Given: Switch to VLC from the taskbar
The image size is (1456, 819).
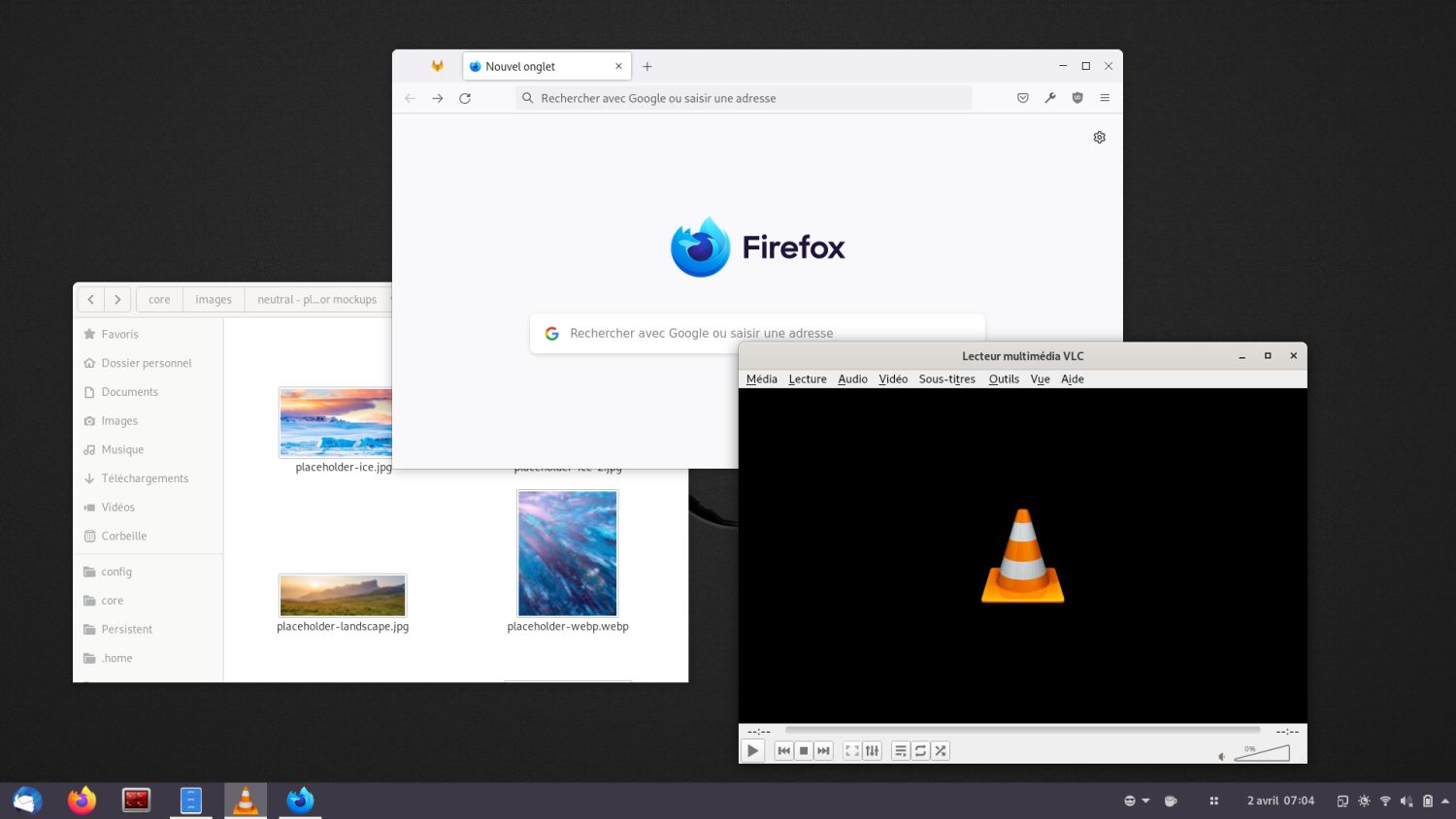Looking at the screenshot, I should 246,801.
